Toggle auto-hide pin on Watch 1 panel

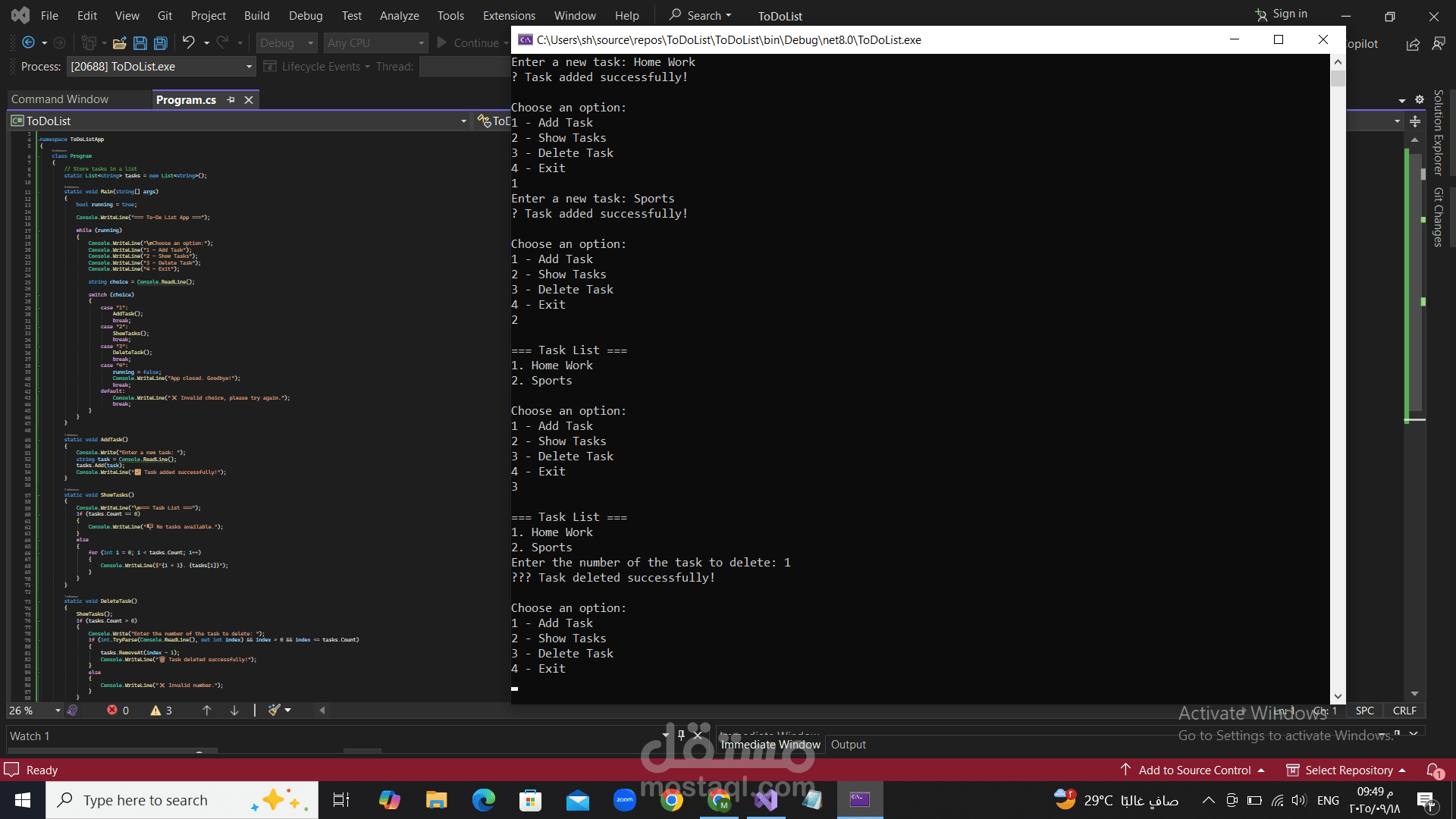tap(681, 735)
